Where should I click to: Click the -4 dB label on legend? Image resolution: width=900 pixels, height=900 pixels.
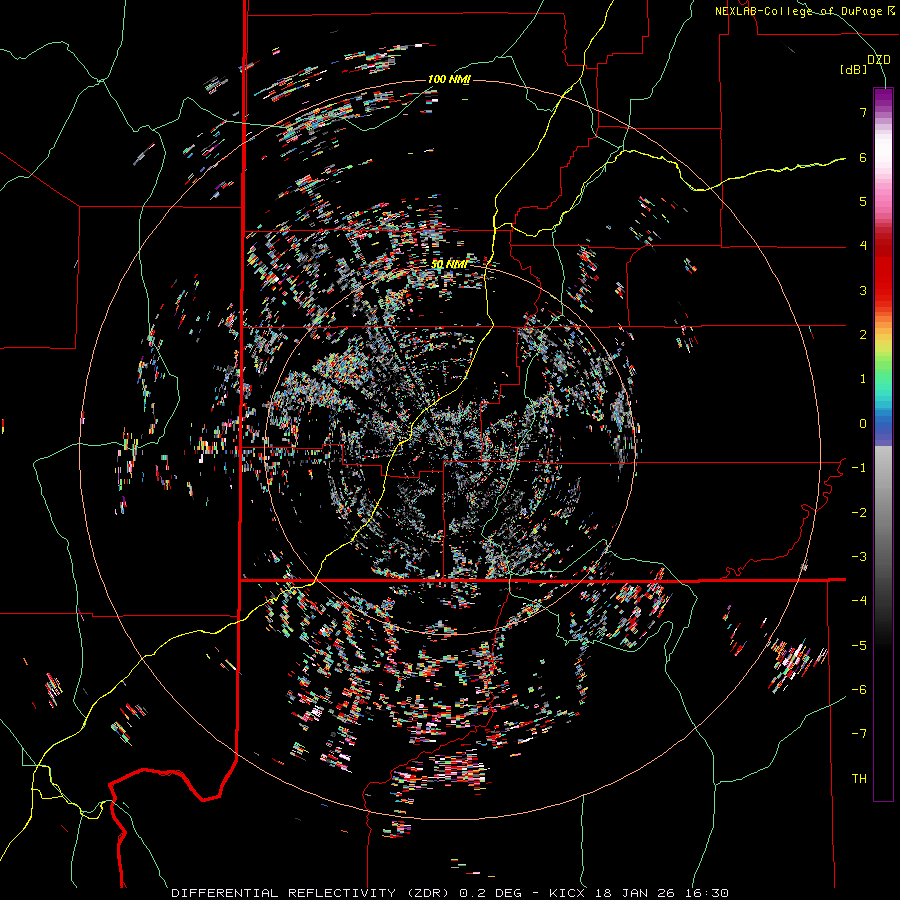(859, 601)
